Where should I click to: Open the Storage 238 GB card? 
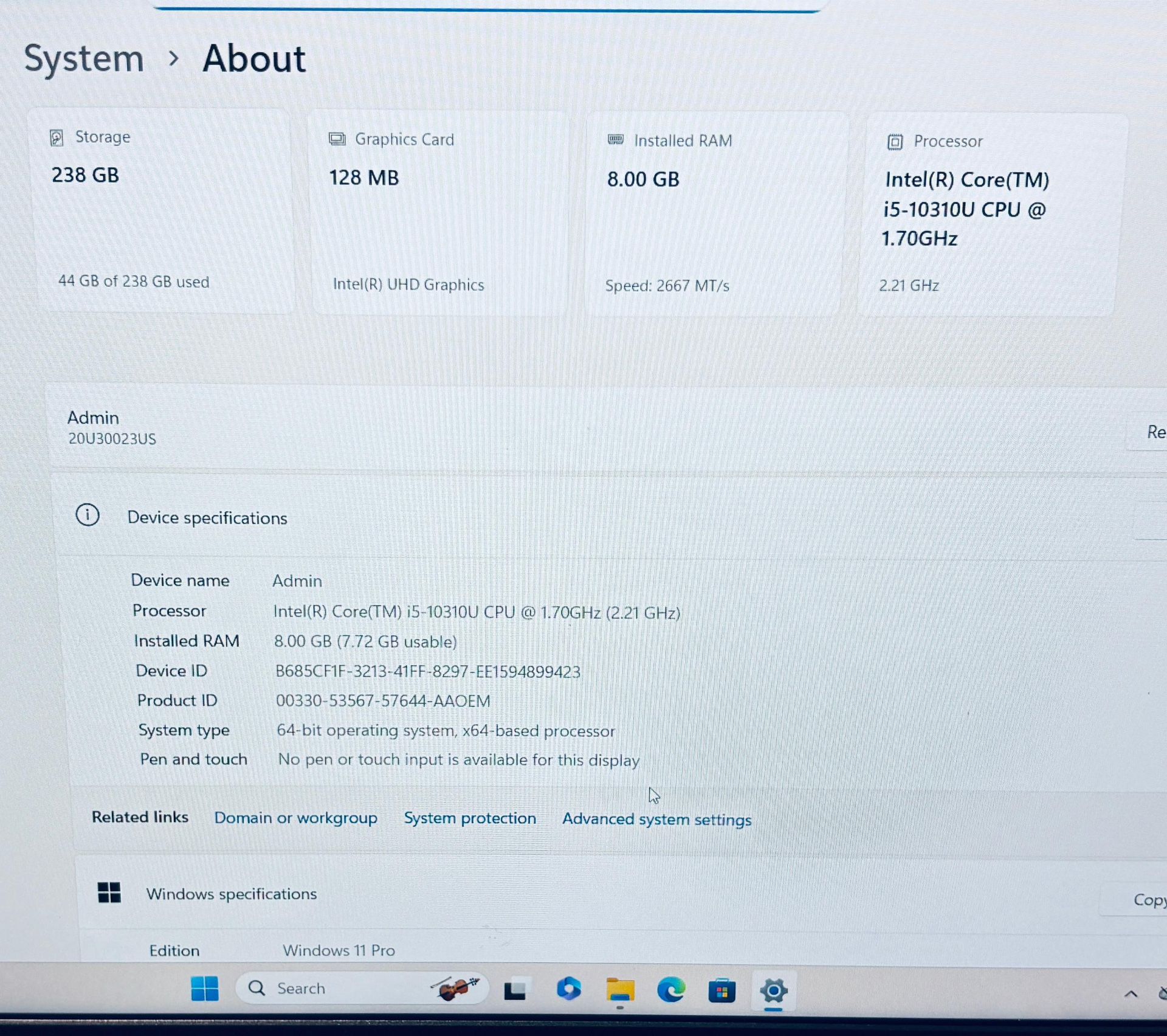click(163, 211)
